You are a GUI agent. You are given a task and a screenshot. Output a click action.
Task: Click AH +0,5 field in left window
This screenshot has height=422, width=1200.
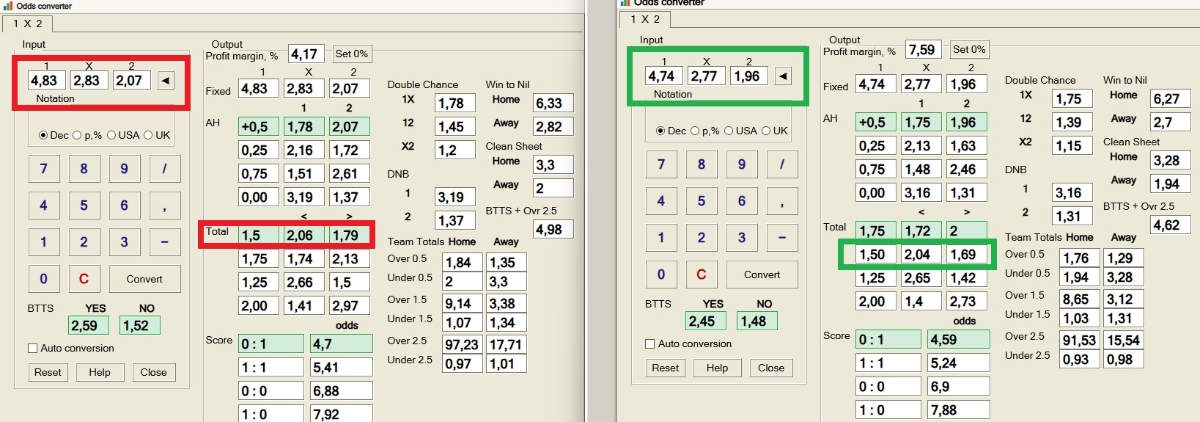(x=257, y=127)
